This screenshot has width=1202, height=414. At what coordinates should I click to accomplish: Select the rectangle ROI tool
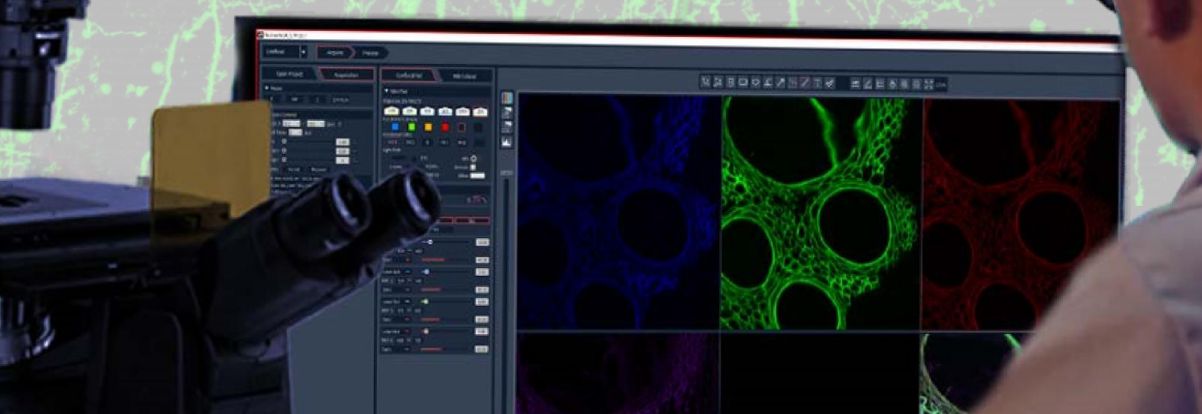tap(743, 83)
